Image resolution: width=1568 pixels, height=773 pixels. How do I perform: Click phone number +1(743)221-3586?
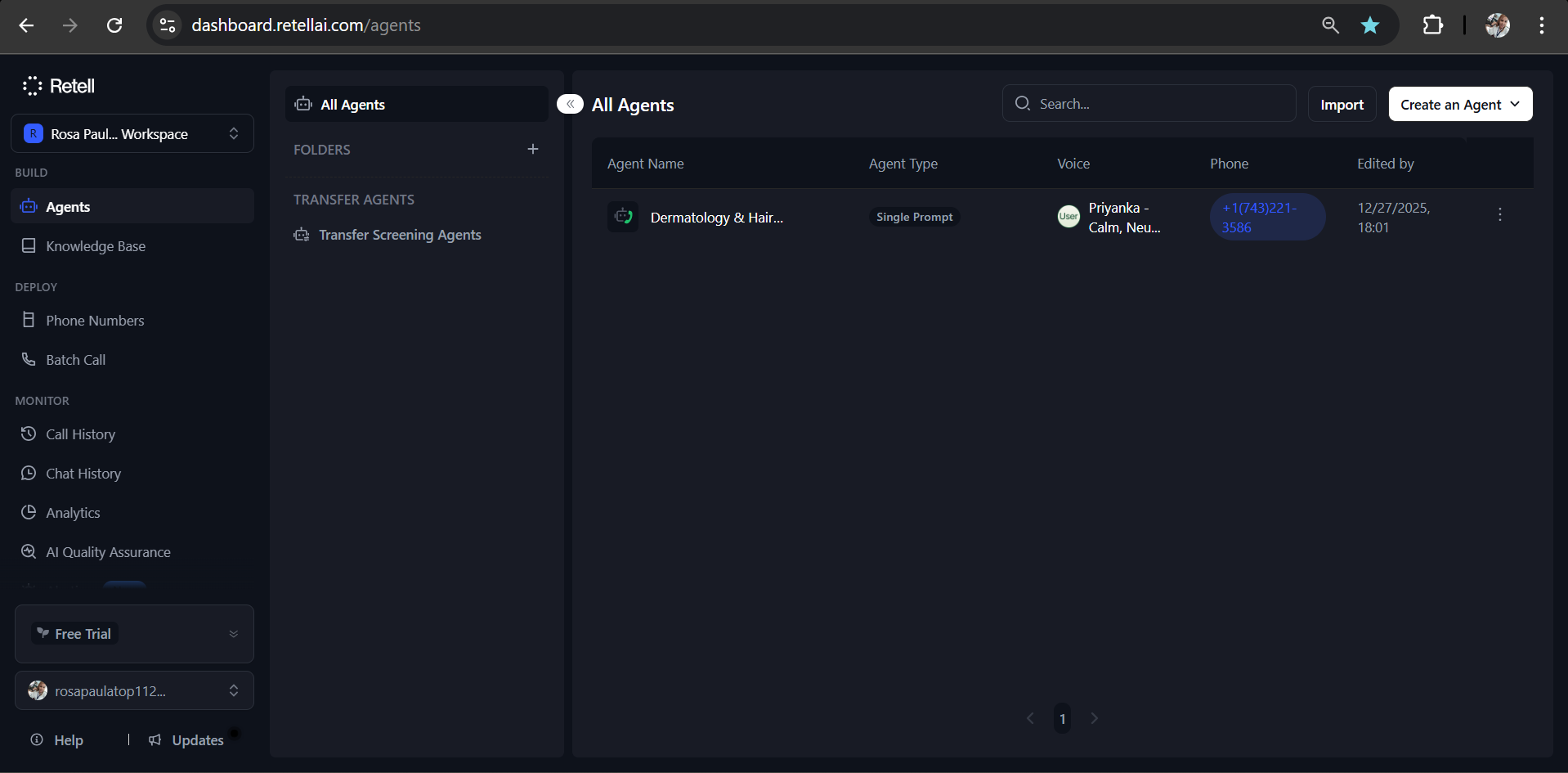(x=1259, y=218)
